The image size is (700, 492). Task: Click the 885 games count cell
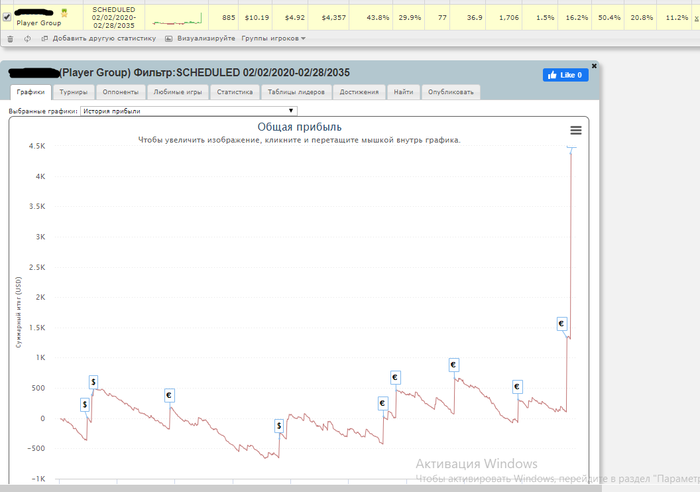pyautogui.click(x=229, y=17)
